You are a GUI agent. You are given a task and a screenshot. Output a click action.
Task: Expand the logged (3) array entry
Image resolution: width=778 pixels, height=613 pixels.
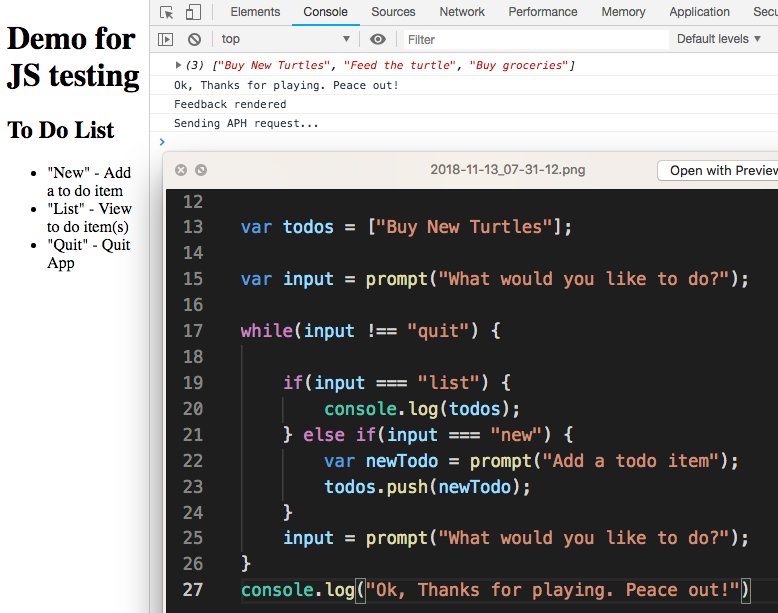point(178,65)
